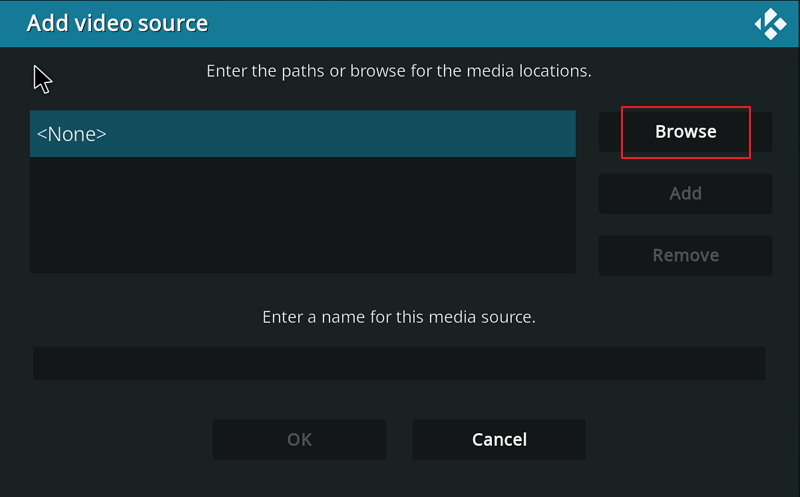Highlight the first row in the paths list
This screenshot has width=800, height=497.
click(302, 134)
